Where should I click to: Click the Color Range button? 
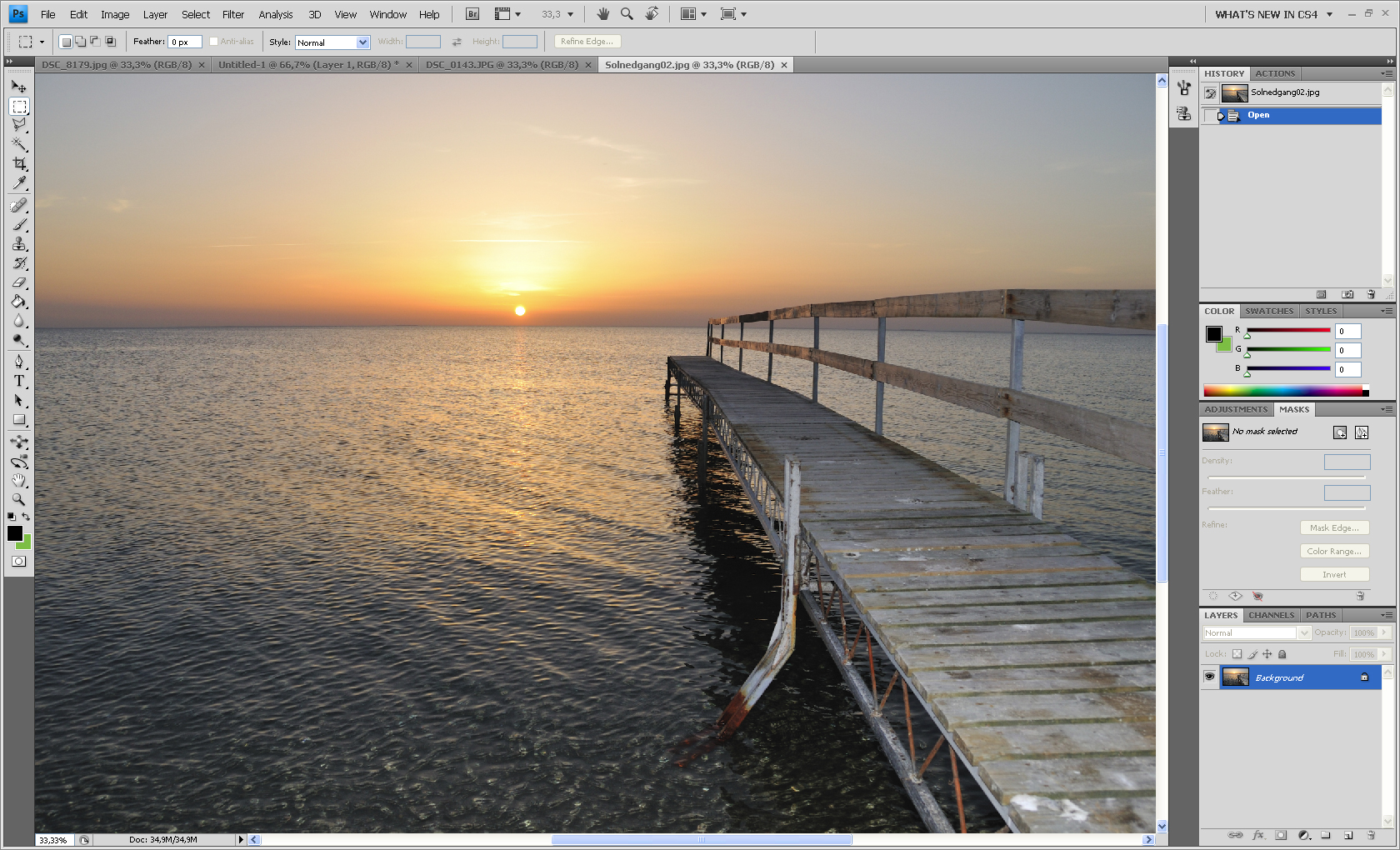tap(1333, 552)
